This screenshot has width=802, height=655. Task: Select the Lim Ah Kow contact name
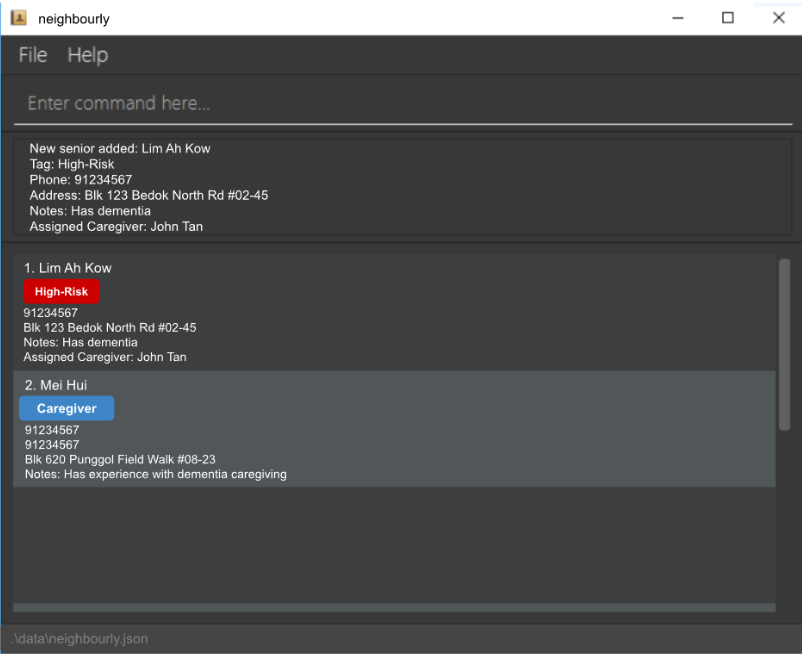click(x=68, y=268)
